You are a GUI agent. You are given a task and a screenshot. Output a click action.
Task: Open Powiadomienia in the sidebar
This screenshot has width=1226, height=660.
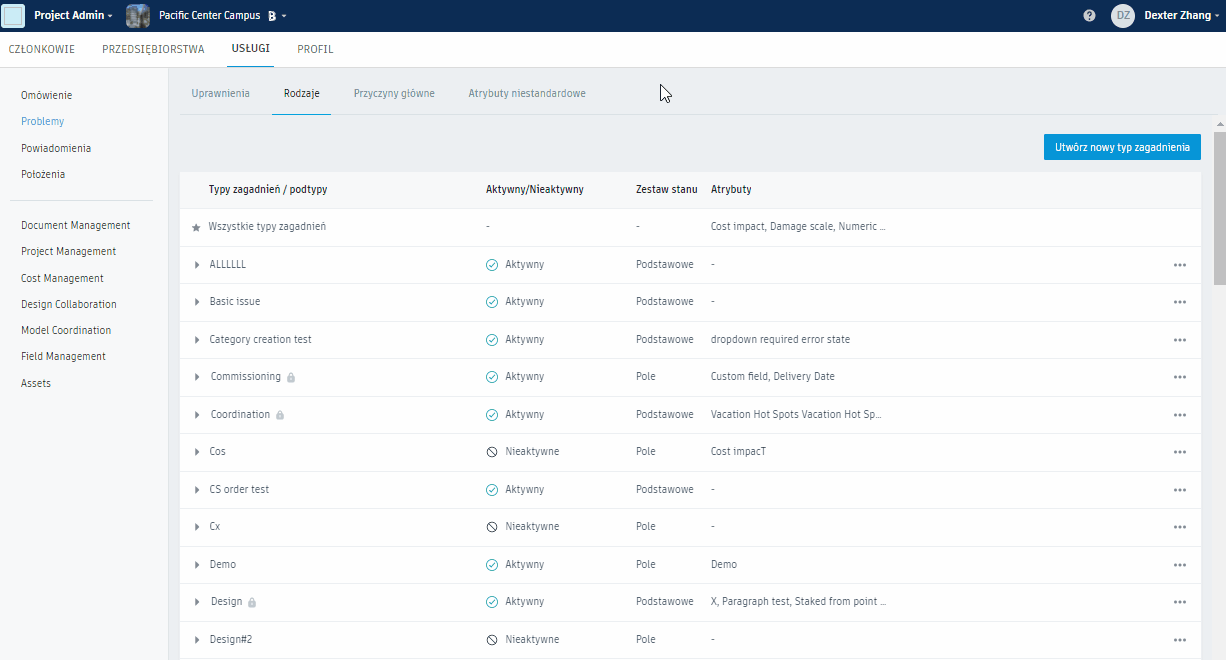tap(56, 148)
